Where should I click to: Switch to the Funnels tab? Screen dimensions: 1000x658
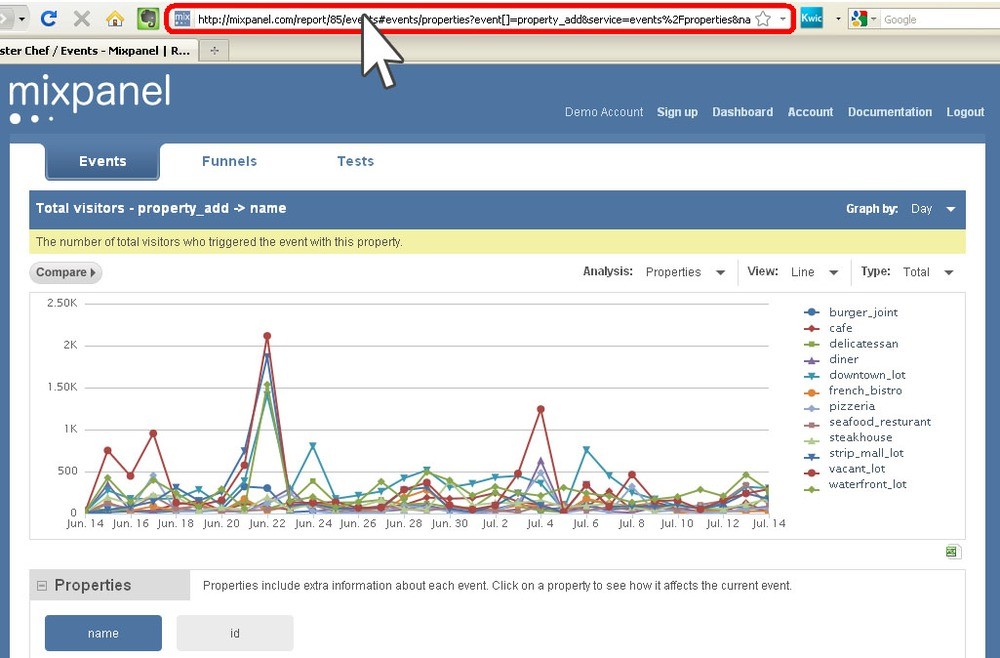(229, 161)
